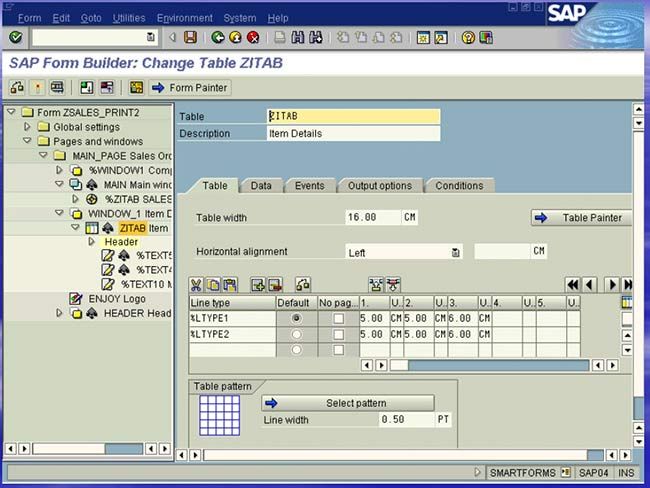
Task: Collapse the Form ZSALES_PRINT2 node
Action: tap(12, 112)
